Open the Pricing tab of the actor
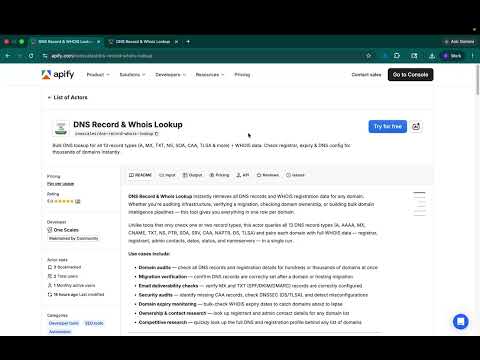 [219, 175]
